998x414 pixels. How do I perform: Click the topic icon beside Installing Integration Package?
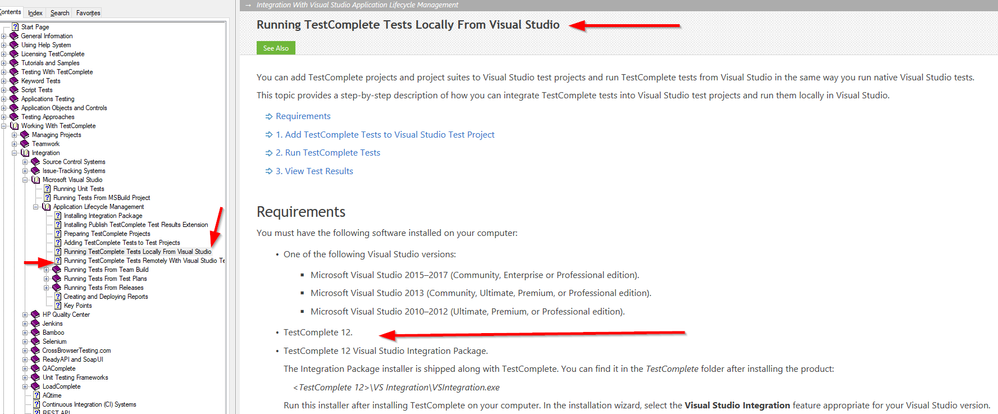point(58,215)
